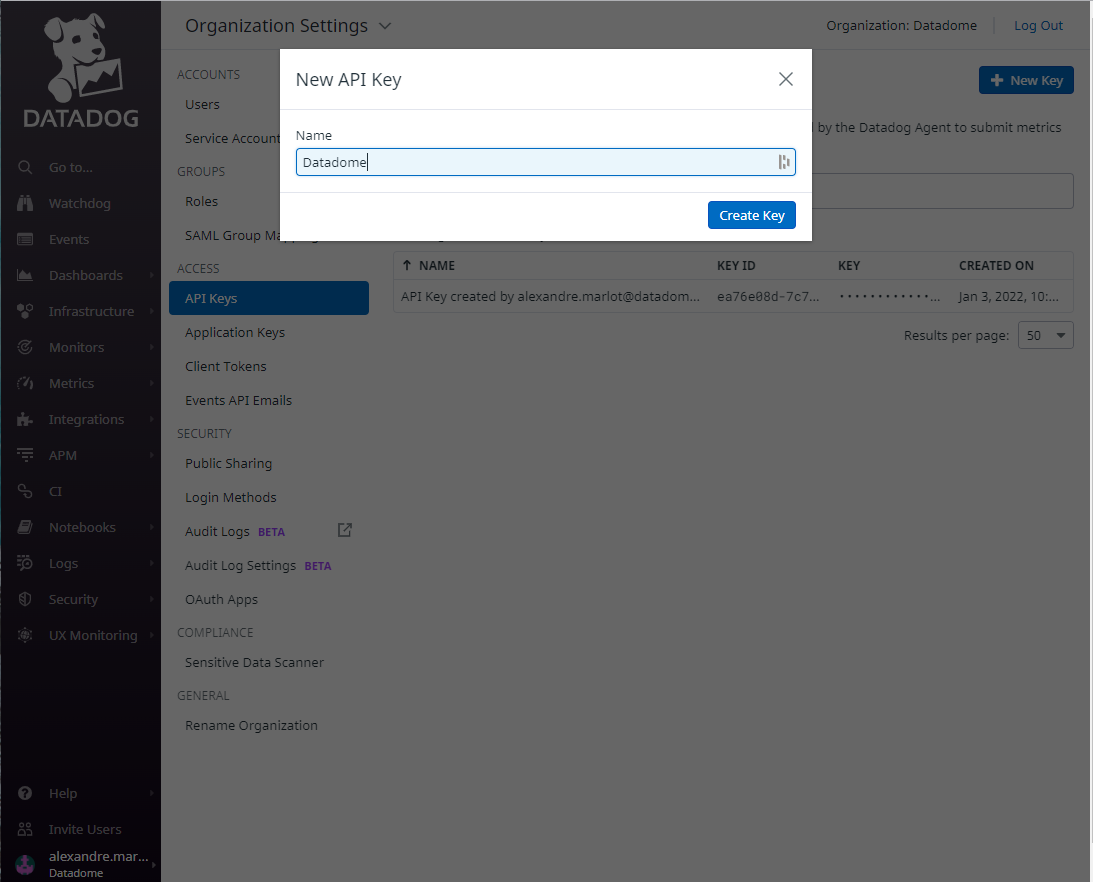
Task: Open Client Tokens page
Action: point(226,366)
